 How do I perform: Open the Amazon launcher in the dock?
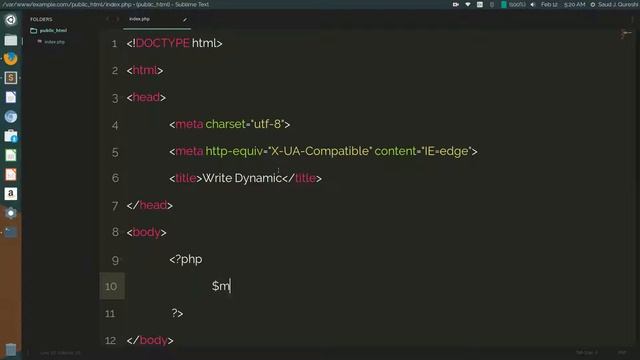[11, 193]
